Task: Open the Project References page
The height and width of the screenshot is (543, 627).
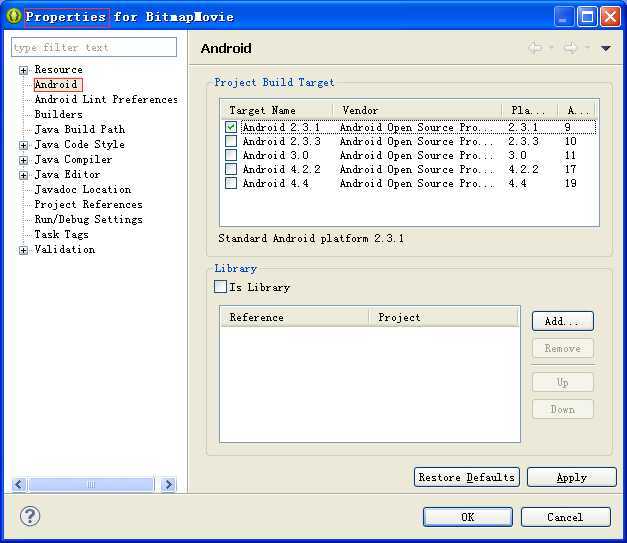Action: tap(88, 204)
